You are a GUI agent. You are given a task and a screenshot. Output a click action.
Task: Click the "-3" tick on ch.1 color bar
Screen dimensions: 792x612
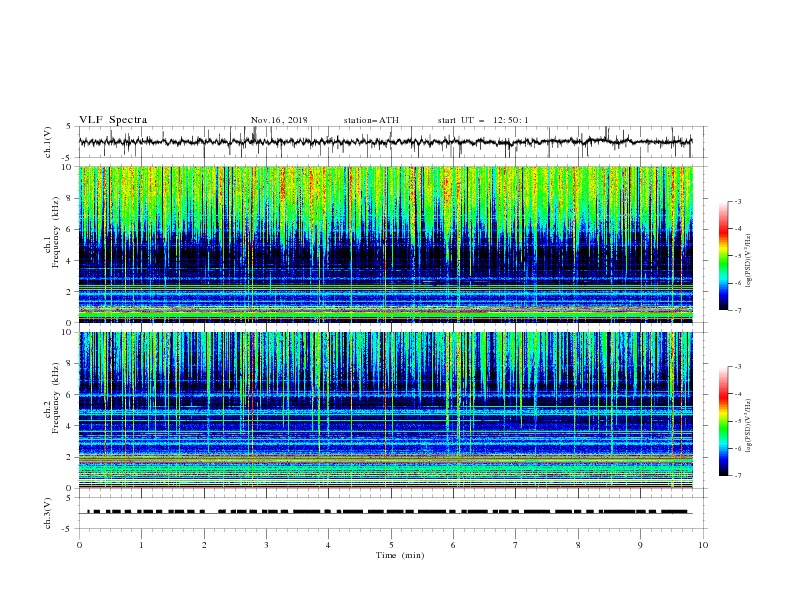click(x=737, y=201)
